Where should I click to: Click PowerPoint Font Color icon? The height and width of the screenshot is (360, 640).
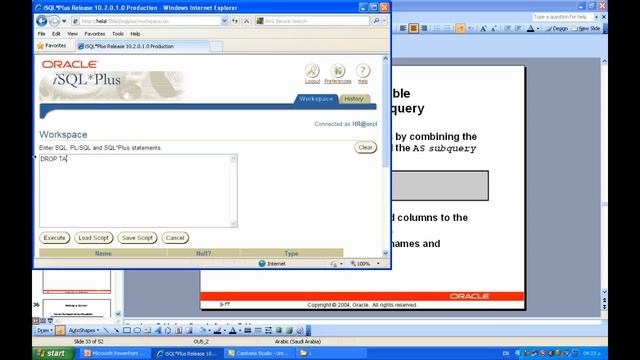[x=530, y=28]
